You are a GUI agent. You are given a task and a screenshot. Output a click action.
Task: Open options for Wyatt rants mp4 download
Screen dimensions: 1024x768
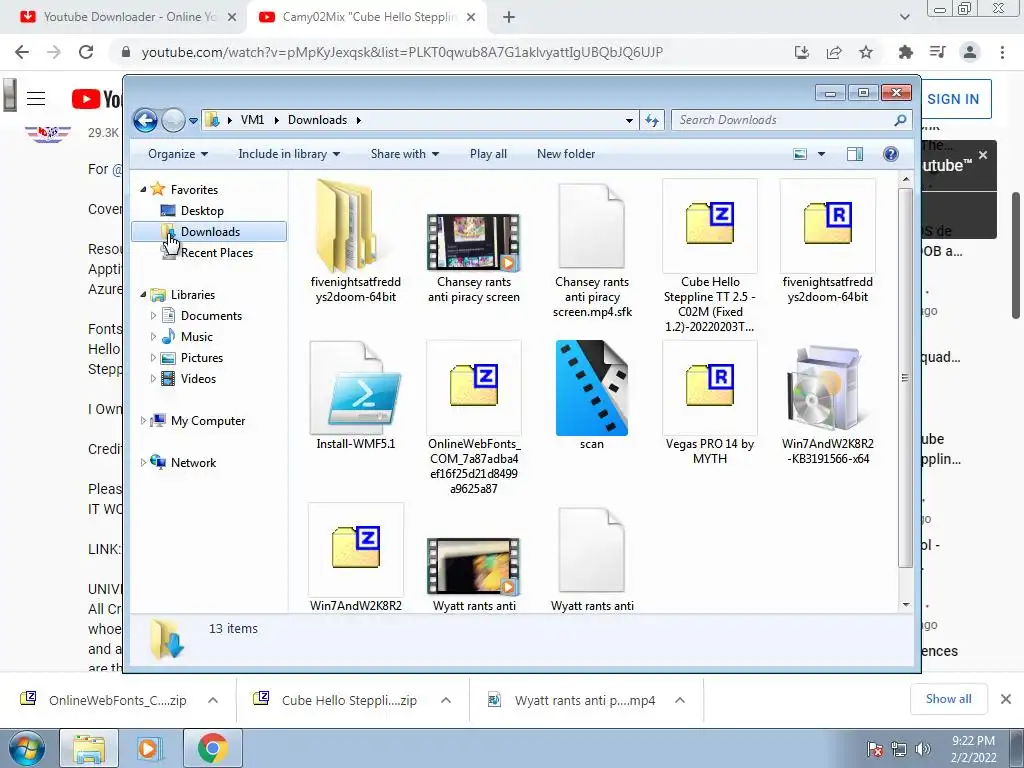[680, 700]
